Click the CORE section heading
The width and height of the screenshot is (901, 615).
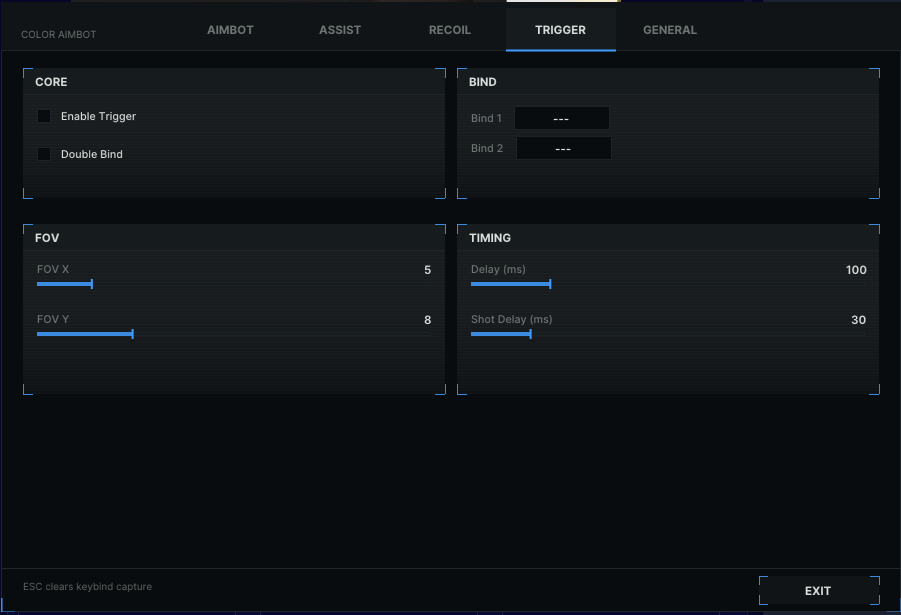point(51,82)
